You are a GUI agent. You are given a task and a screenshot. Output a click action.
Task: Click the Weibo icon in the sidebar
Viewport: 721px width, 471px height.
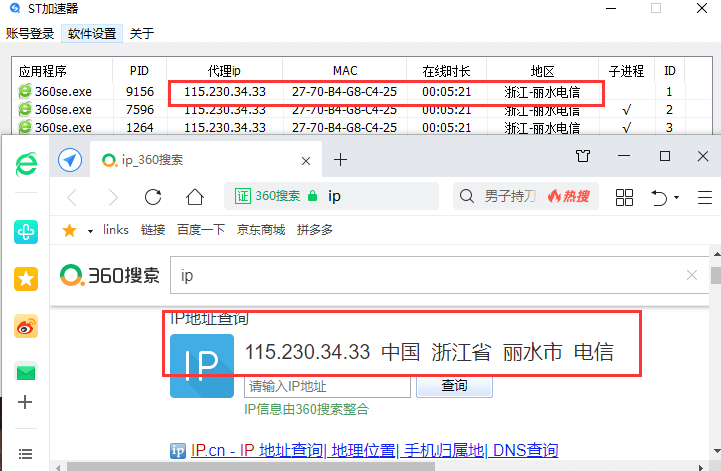(x=26, y=326)
